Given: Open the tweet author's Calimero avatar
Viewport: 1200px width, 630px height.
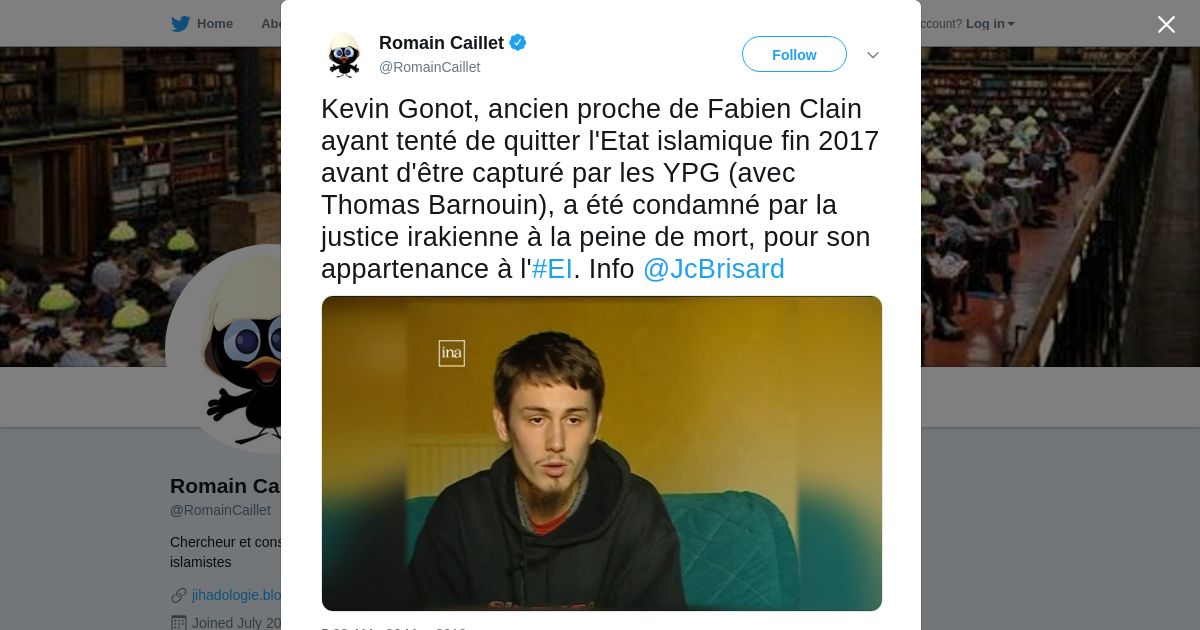Looking at the screenshot, I should click(x=344, y=55).
